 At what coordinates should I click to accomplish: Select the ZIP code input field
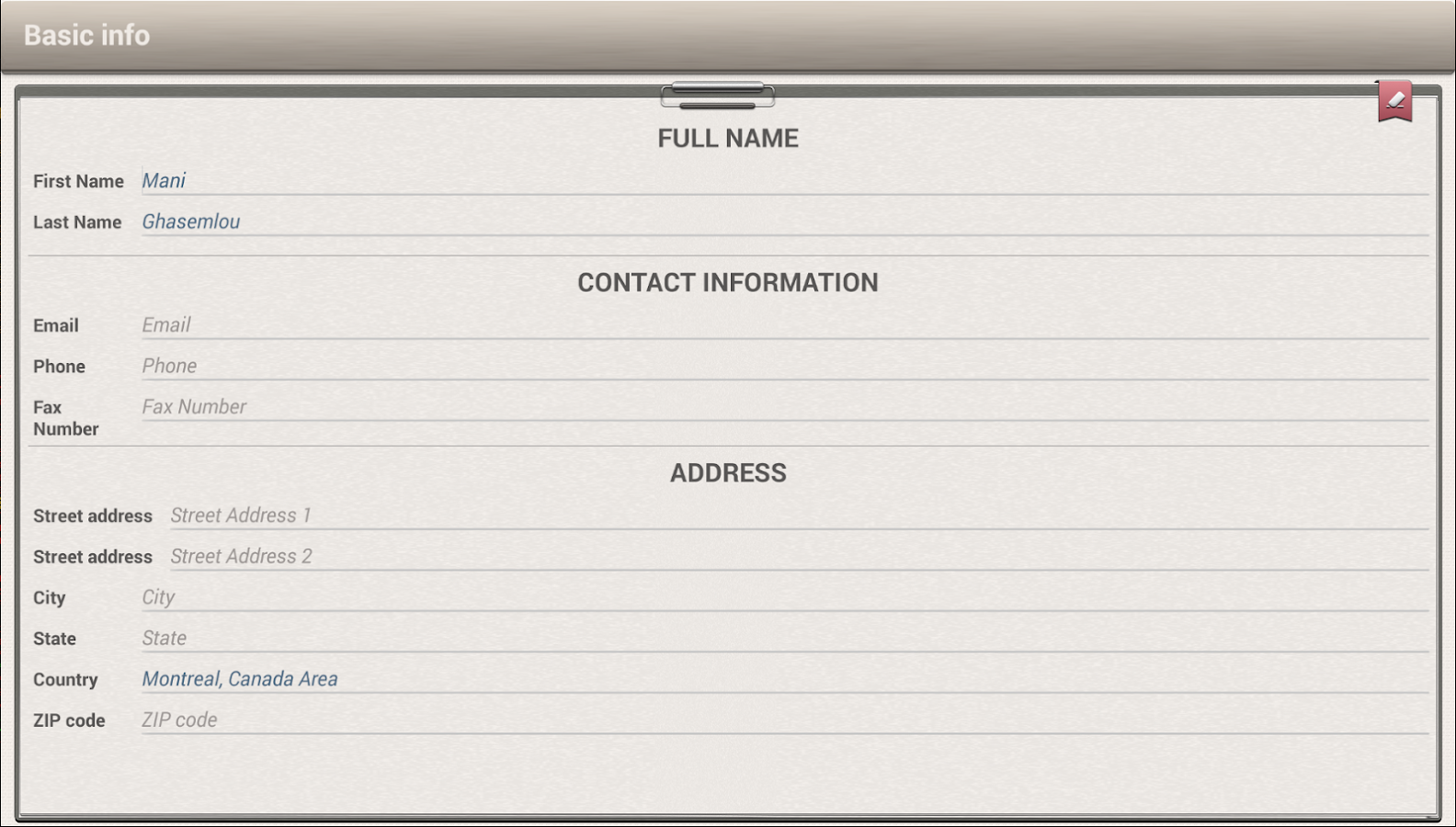click(785, 719)
